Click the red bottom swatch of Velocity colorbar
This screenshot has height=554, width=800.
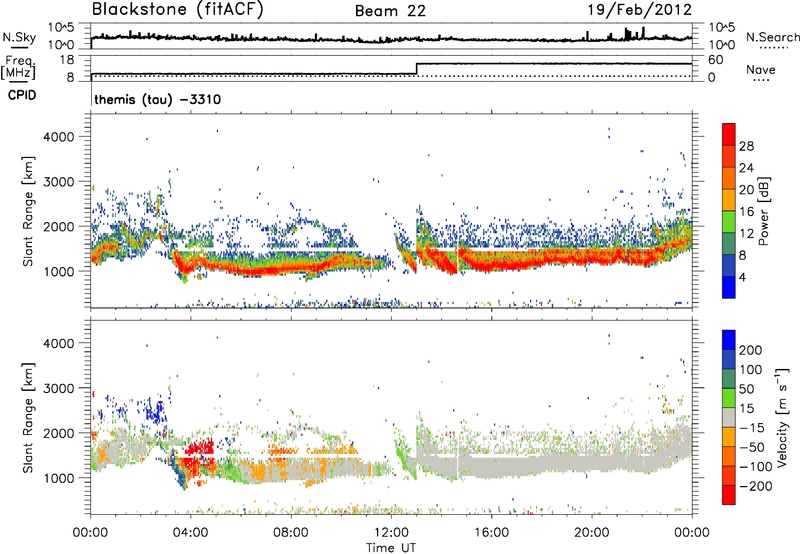pos(729,495)
